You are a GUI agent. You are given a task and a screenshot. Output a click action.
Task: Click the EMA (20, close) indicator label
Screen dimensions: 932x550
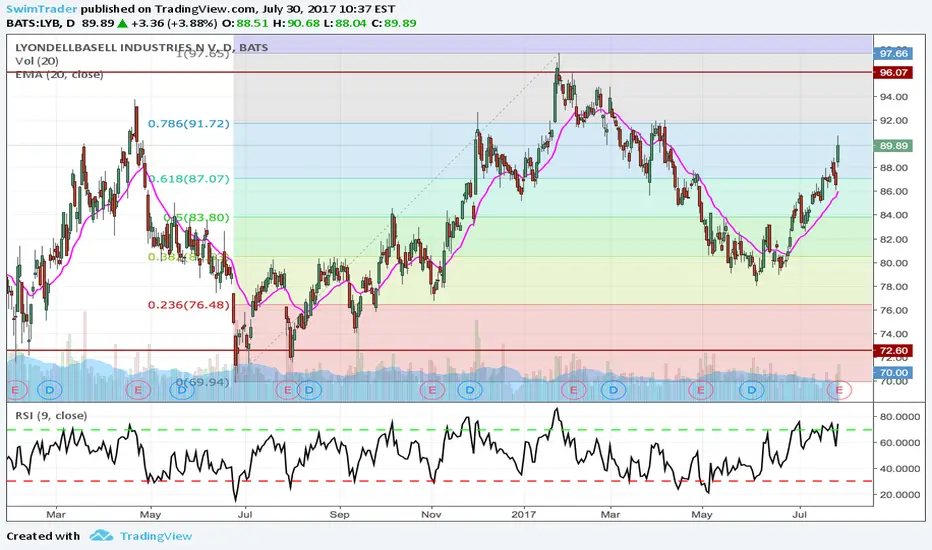[x=59, y=74]
